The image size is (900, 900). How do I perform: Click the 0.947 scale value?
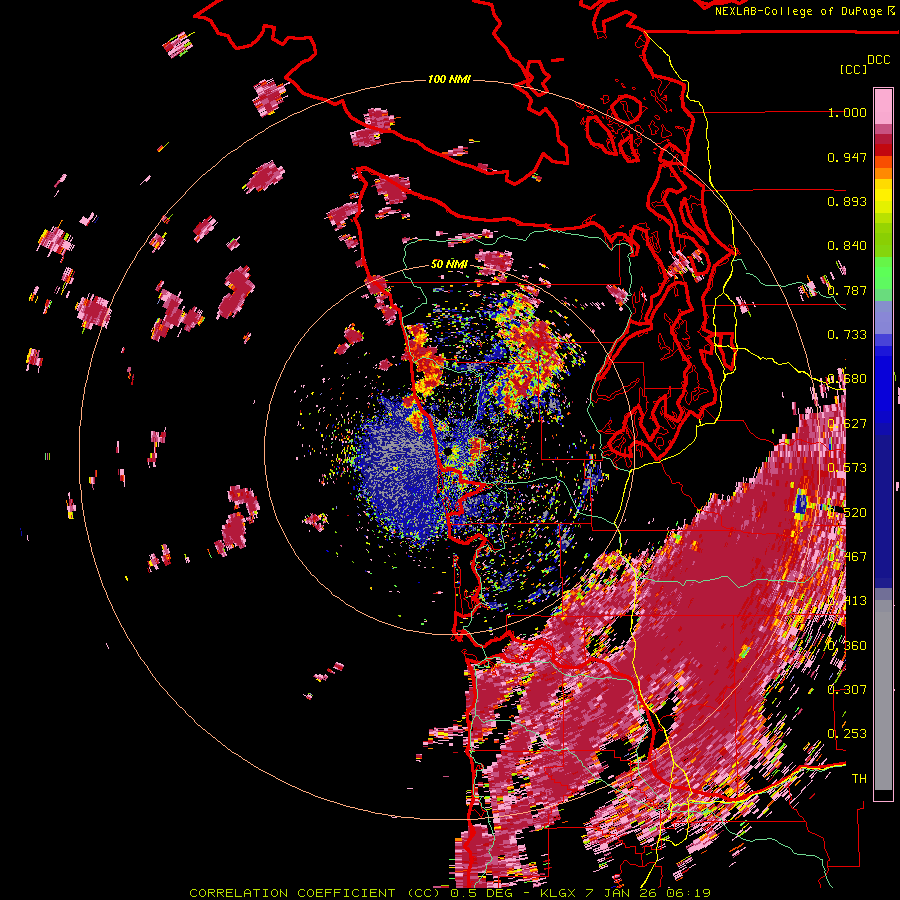tap(847, 157)
